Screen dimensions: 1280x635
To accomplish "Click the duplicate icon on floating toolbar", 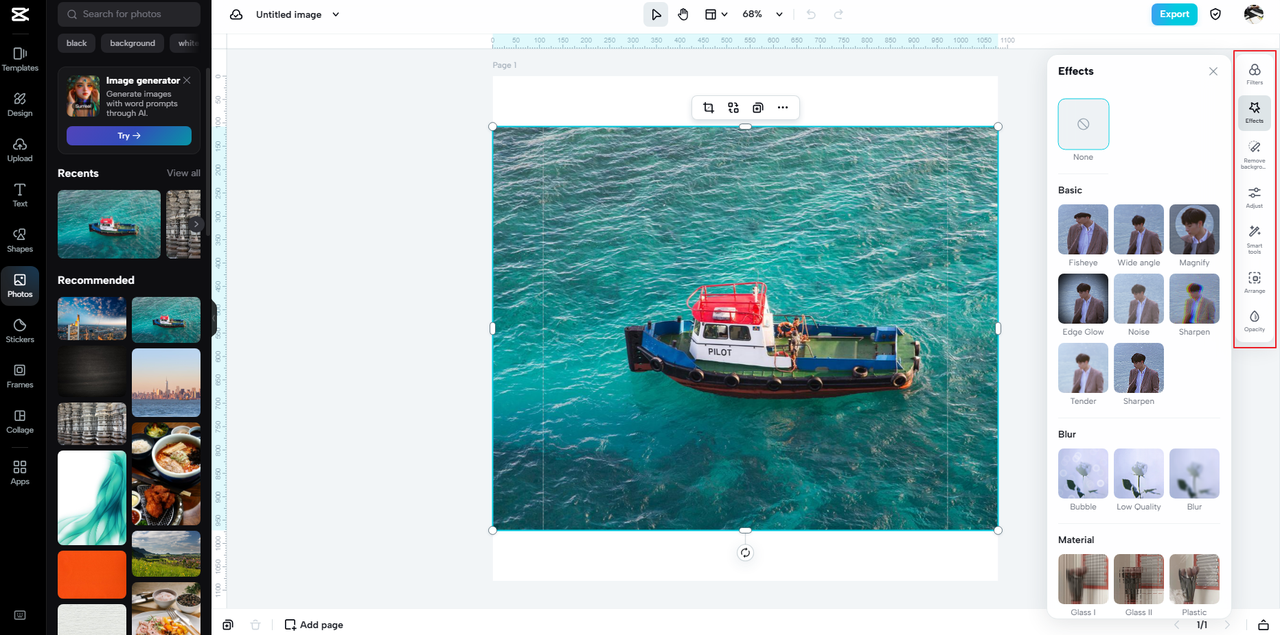I will [x=758, y=108].
